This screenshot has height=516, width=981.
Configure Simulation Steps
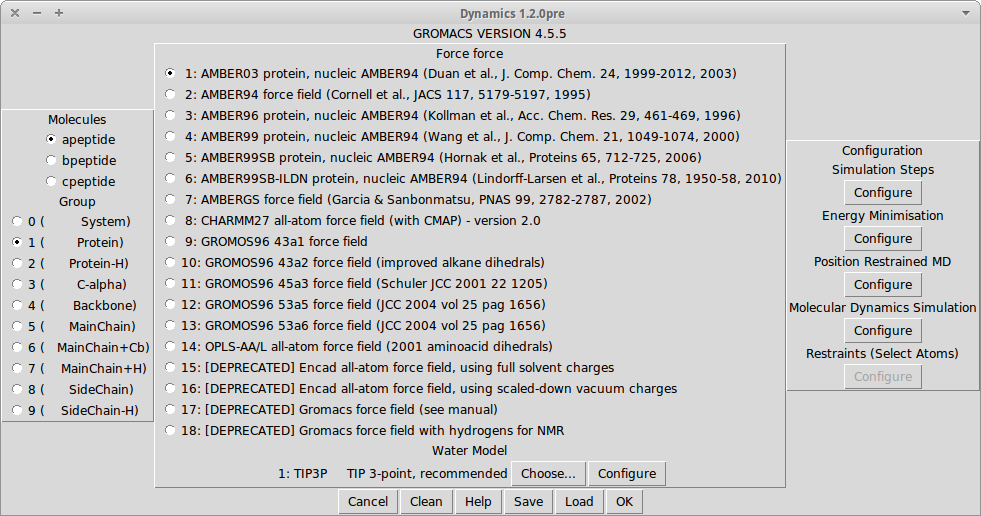pos(882,193)
